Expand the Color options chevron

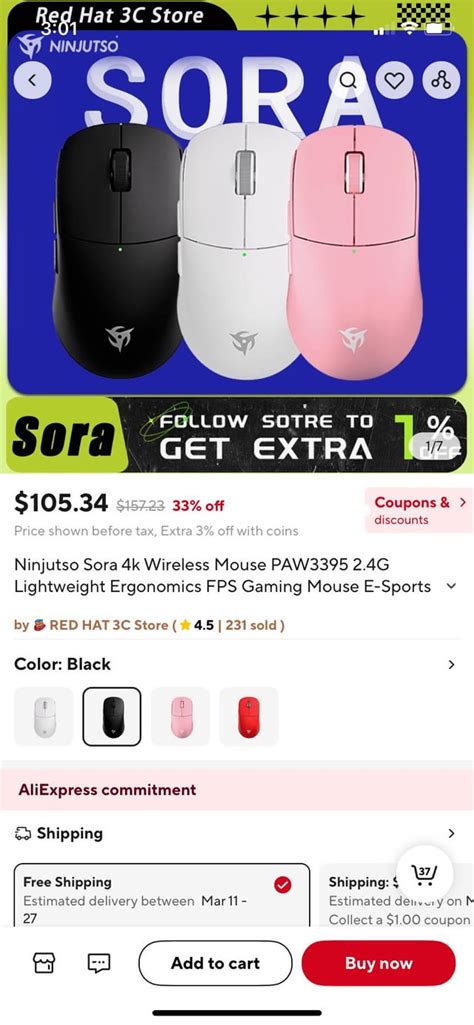[x=451, y=665]
